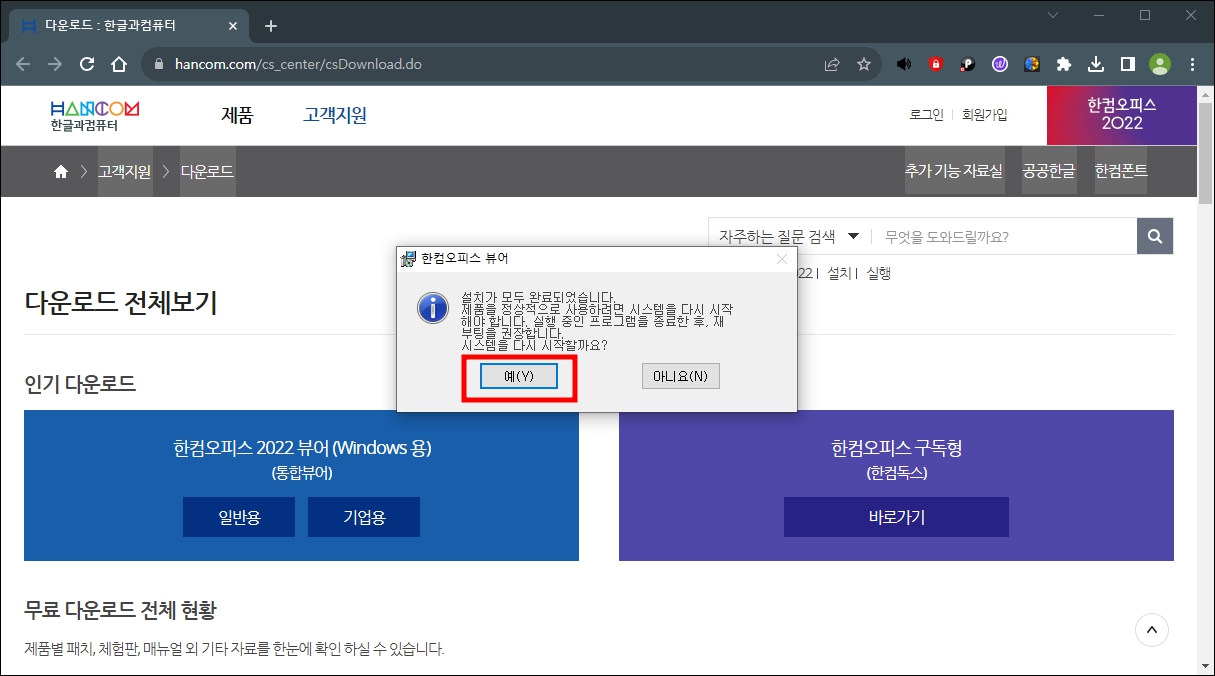Viewport: 1215px width, 676px height.
Task: Open Chrome's three-dot menu
Action: 1192,64
